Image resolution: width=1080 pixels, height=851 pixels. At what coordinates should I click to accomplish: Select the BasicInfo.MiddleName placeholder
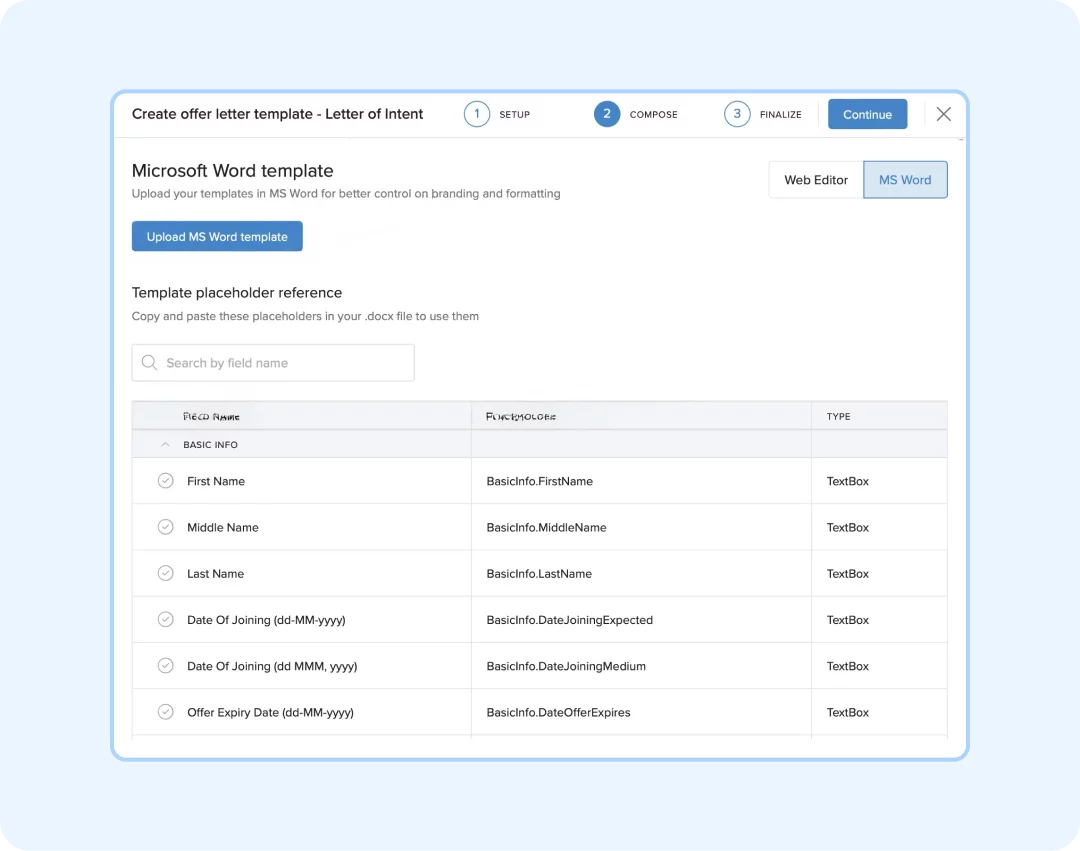coord(546,527)
